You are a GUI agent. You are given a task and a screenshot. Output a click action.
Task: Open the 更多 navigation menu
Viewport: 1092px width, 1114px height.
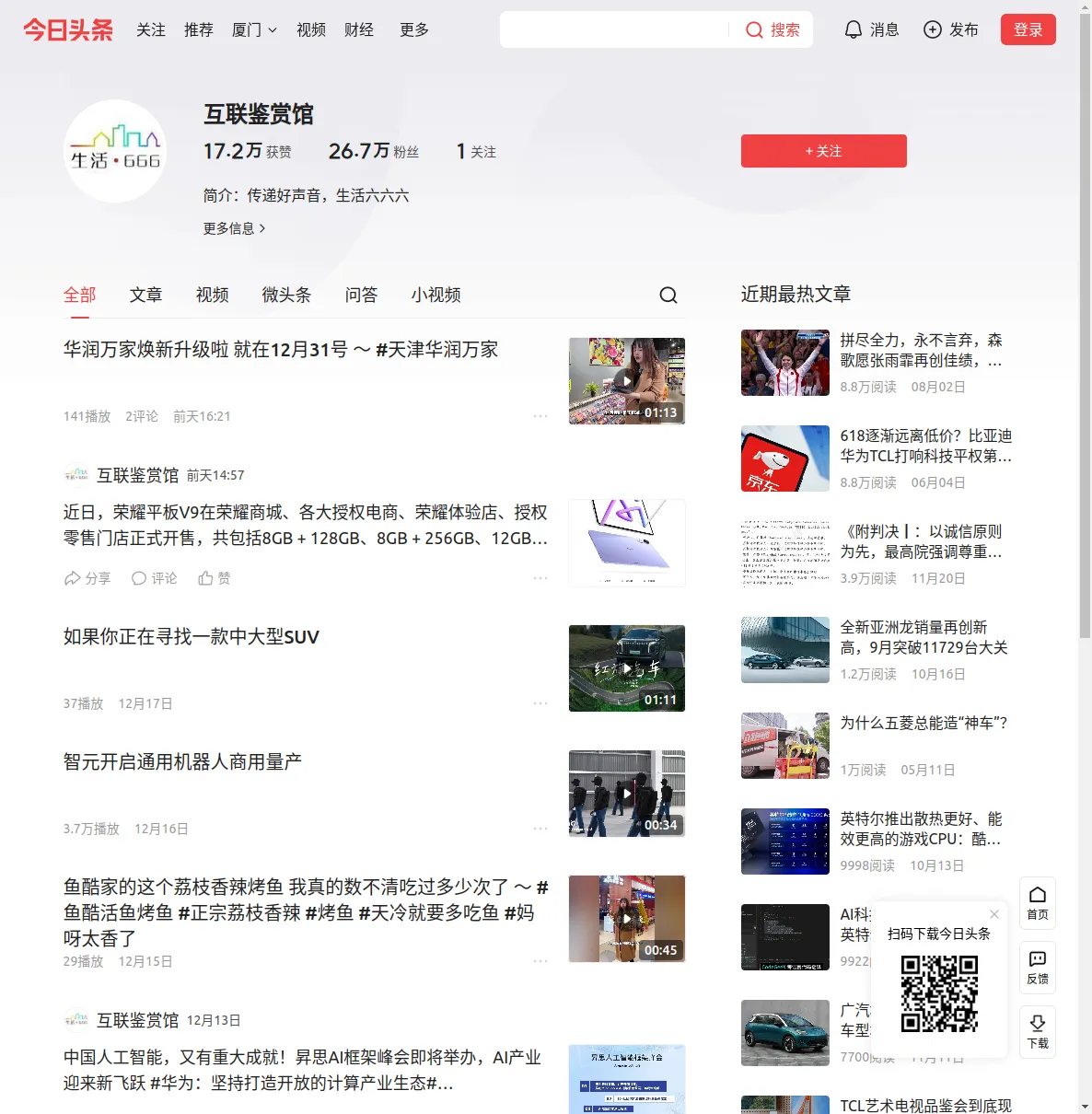(414, 30)
